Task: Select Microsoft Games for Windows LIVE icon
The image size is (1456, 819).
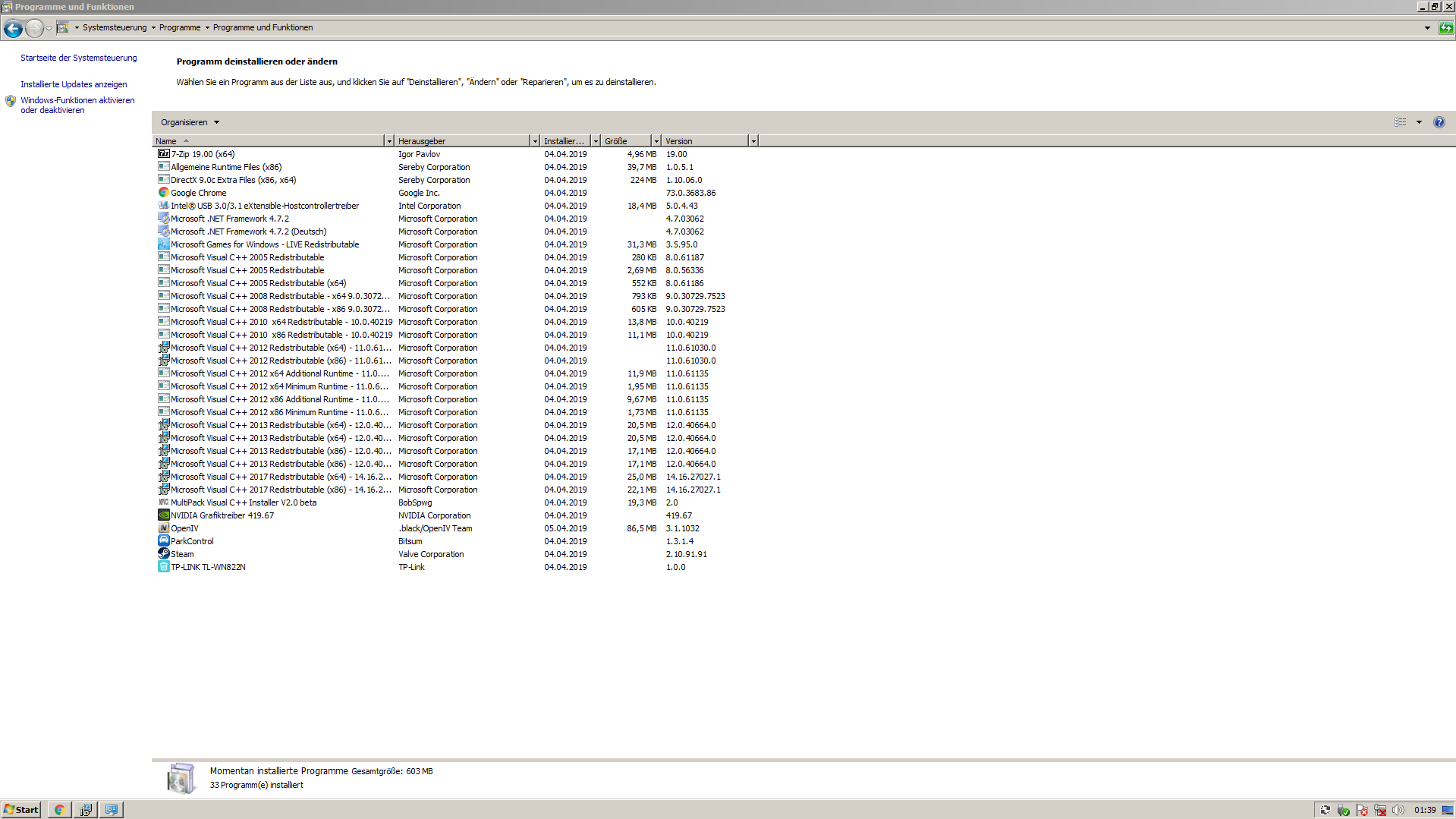Action: (163, 244)
